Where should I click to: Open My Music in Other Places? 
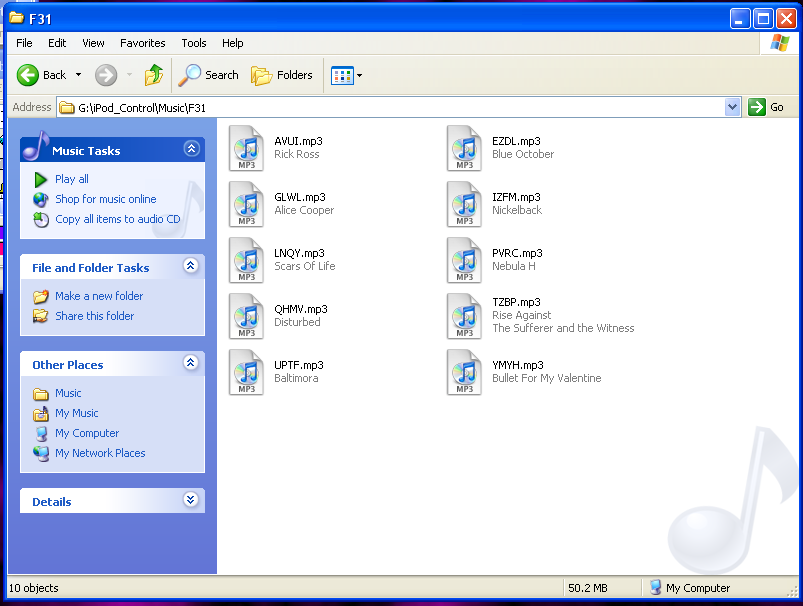(x=77, y=413)
